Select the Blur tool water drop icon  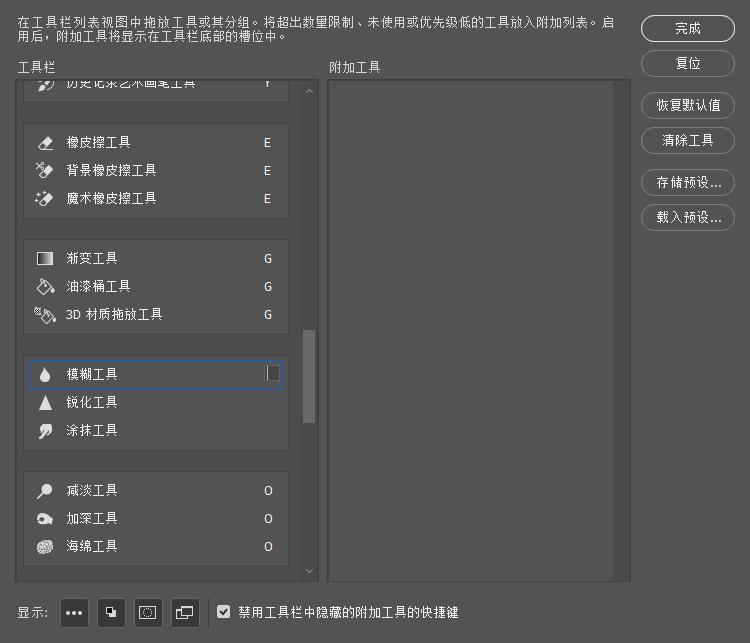coord(45,375)
